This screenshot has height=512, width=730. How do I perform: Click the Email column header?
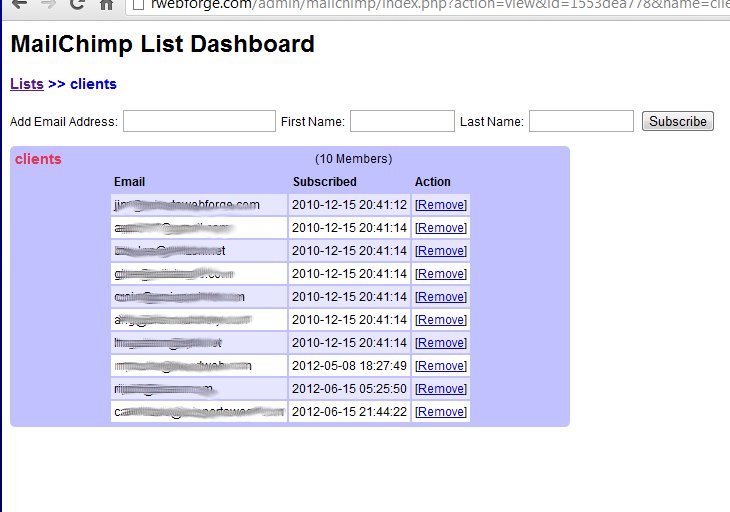(129, 182)
